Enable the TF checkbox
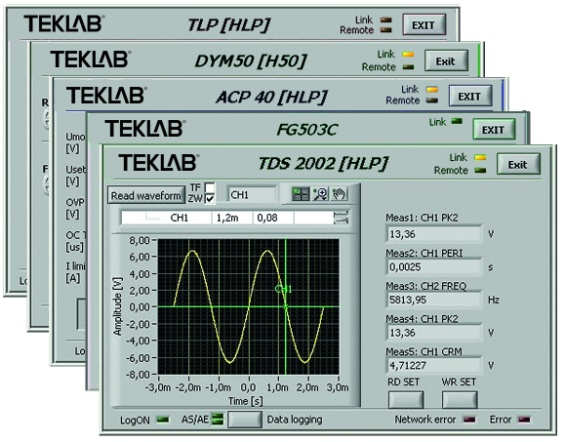 (209, 188)
